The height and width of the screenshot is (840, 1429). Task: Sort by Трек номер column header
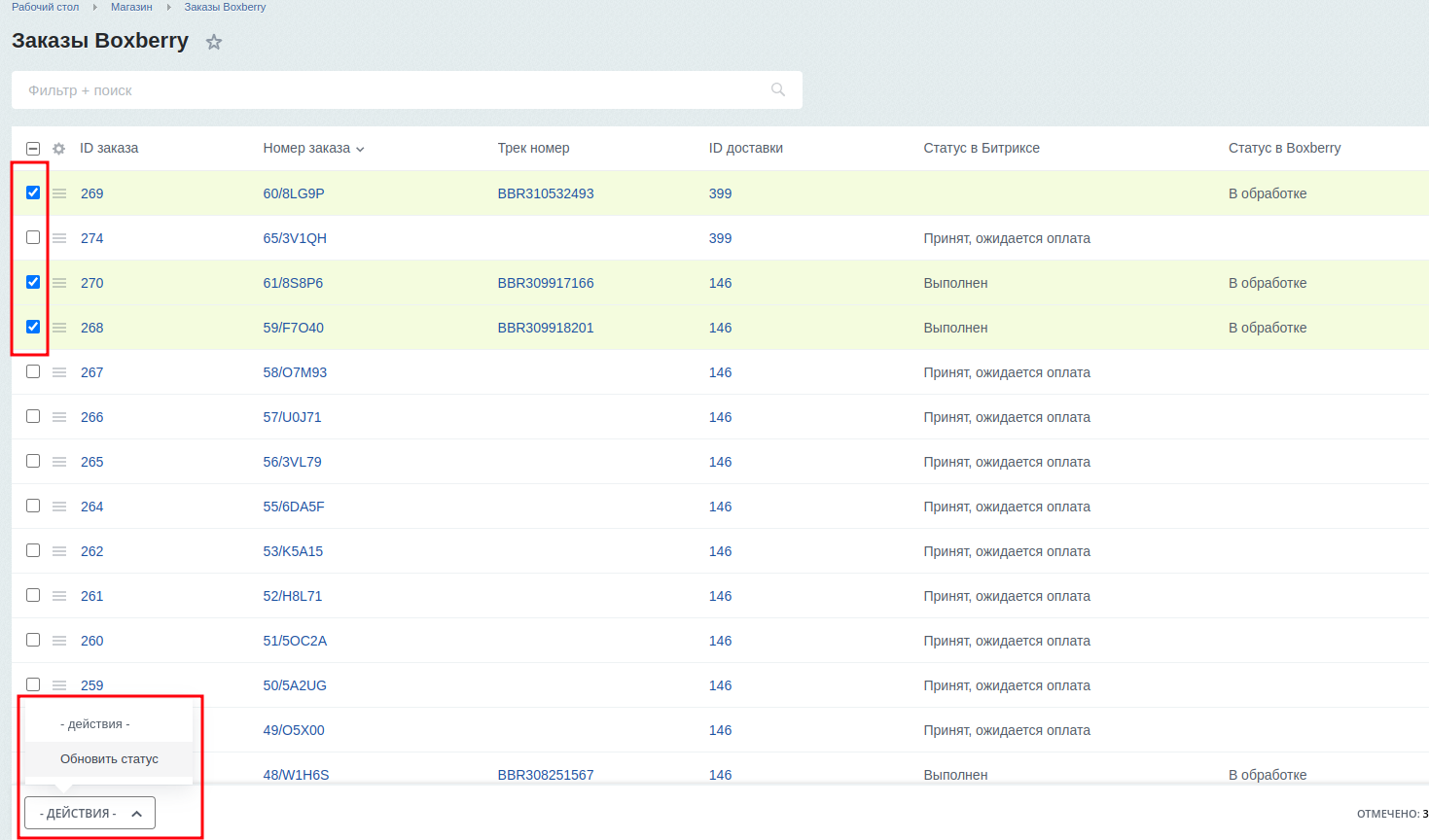coord(533,148)
